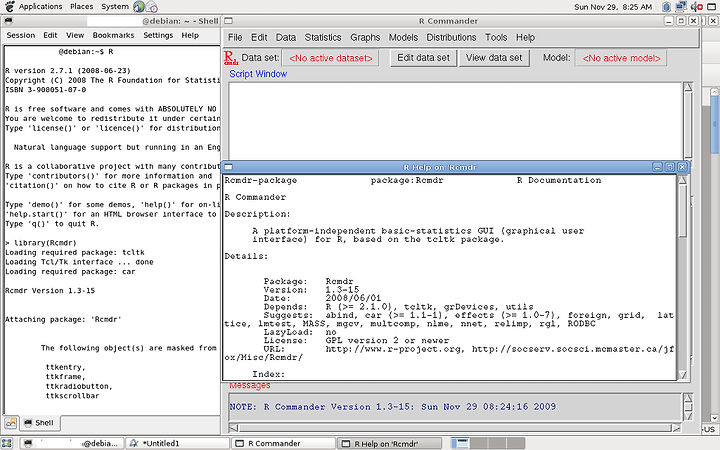Click the muted volume speaker icon
The height and width of the screenshot is (450, 720).
click(697, 7)
